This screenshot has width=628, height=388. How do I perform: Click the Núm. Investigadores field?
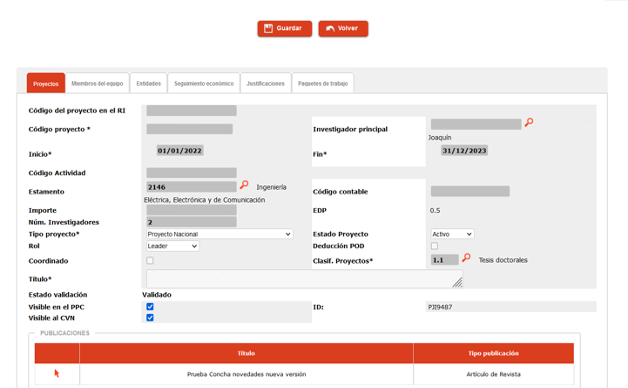[191, 222]
